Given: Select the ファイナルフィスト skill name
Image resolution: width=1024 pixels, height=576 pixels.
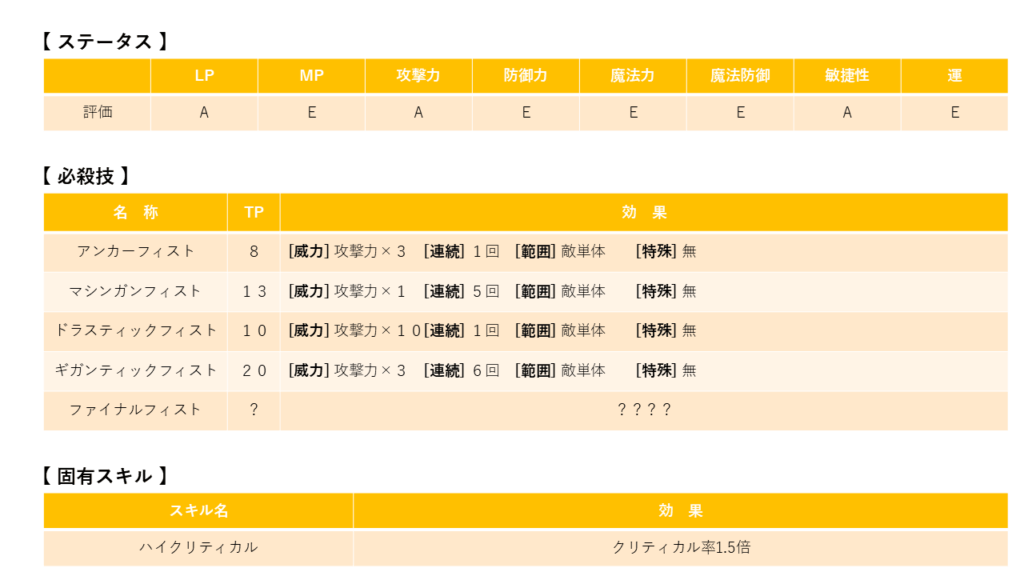Looking at the screenshot, I should pyautogui.click(x=135, y=409).
